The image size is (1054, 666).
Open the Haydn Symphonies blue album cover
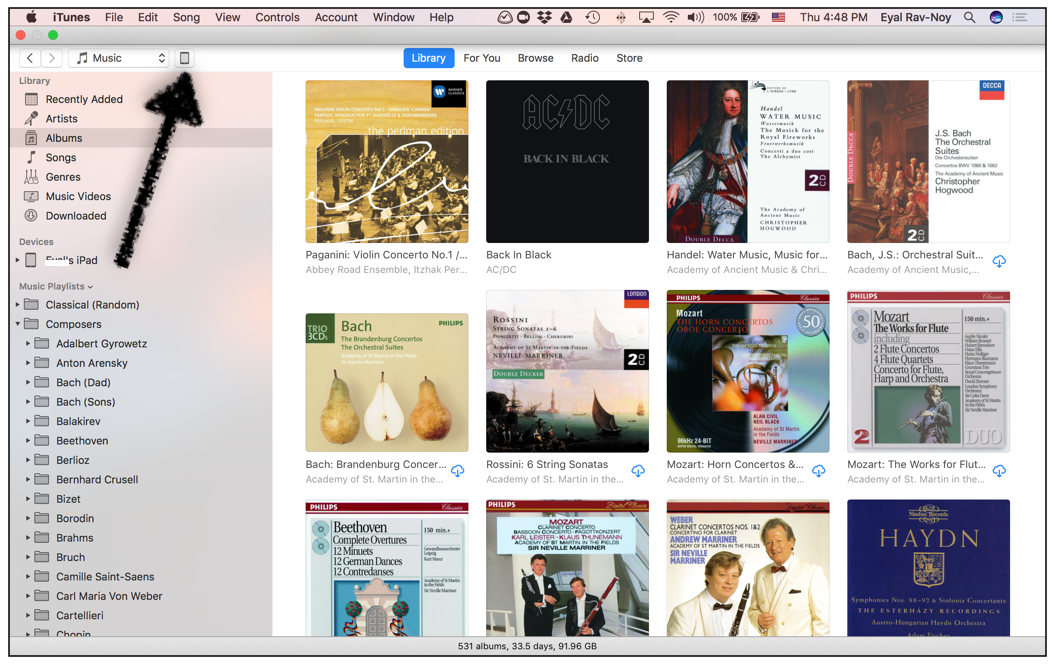click(x=928, y=568)
